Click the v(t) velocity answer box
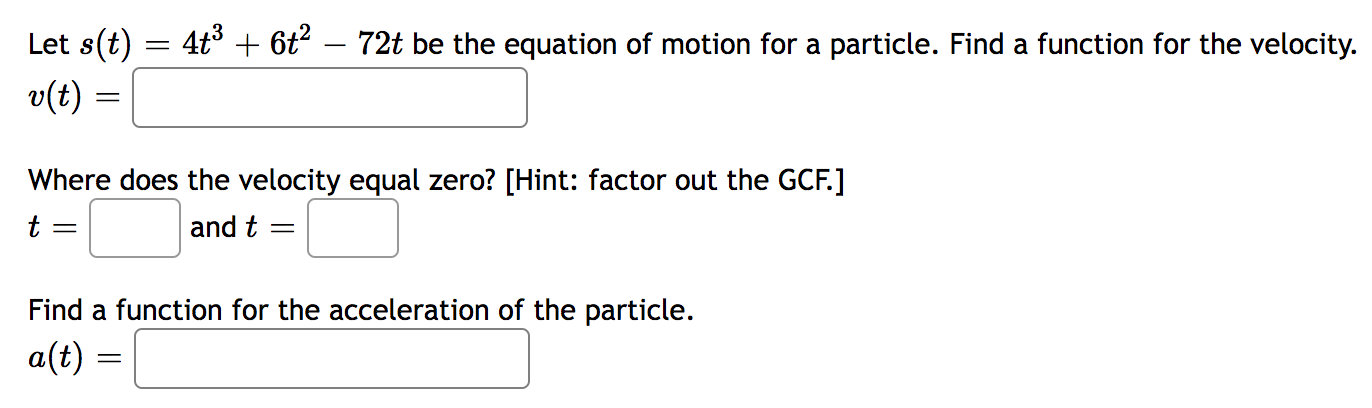1372x408 pixels. pos(330,98)
